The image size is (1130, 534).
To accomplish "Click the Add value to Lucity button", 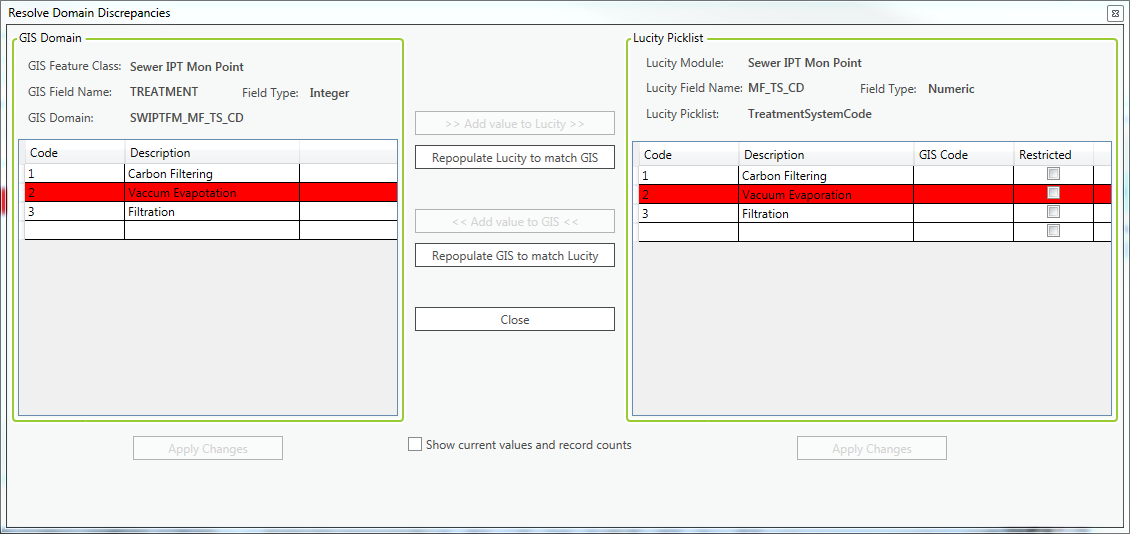I will tap(515, 123).
